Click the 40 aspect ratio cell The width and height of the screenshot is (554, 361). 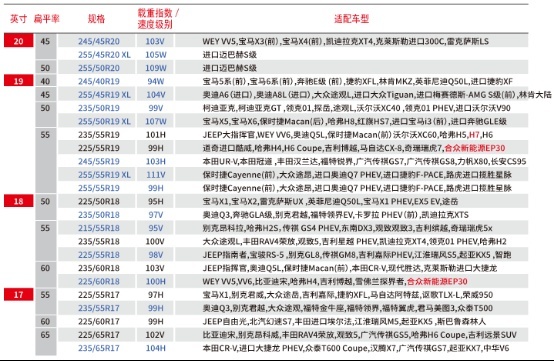[45, 81]
